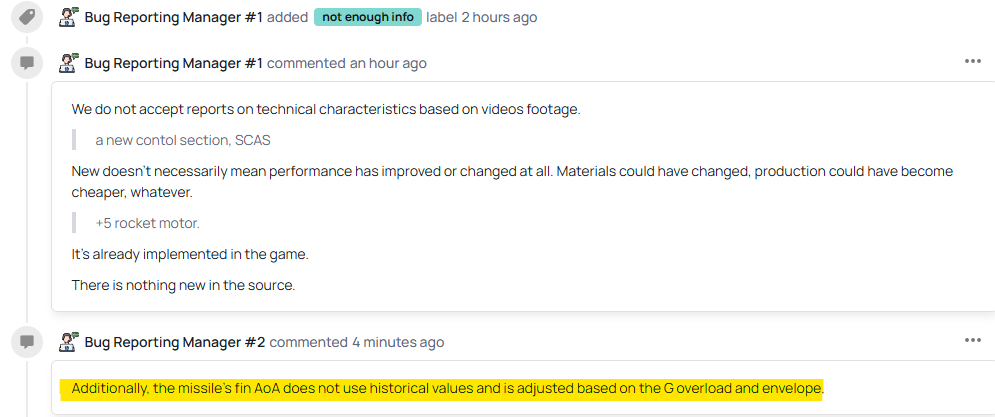Click the quoted '+5 rocket motor.' block
The width and height of the screenshot is (995, 417).
tap(147, 223)
